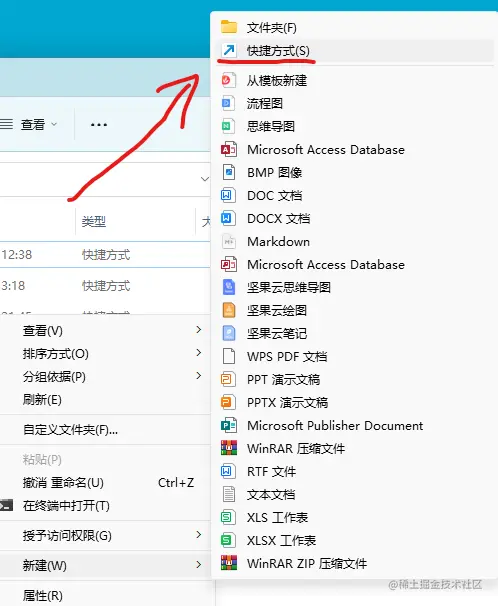Click the Ctrl+Z shortcut hint text

[x=176, y=482]
